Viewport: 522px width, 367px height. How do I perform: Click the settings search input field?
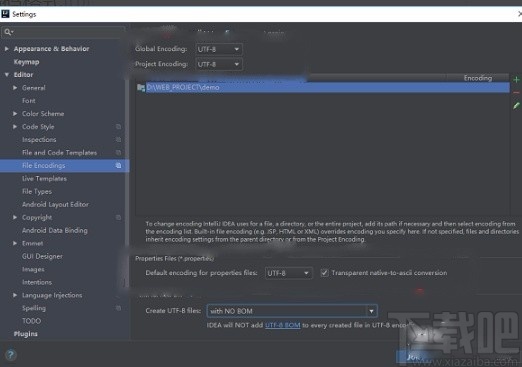(x=63, y=32)
